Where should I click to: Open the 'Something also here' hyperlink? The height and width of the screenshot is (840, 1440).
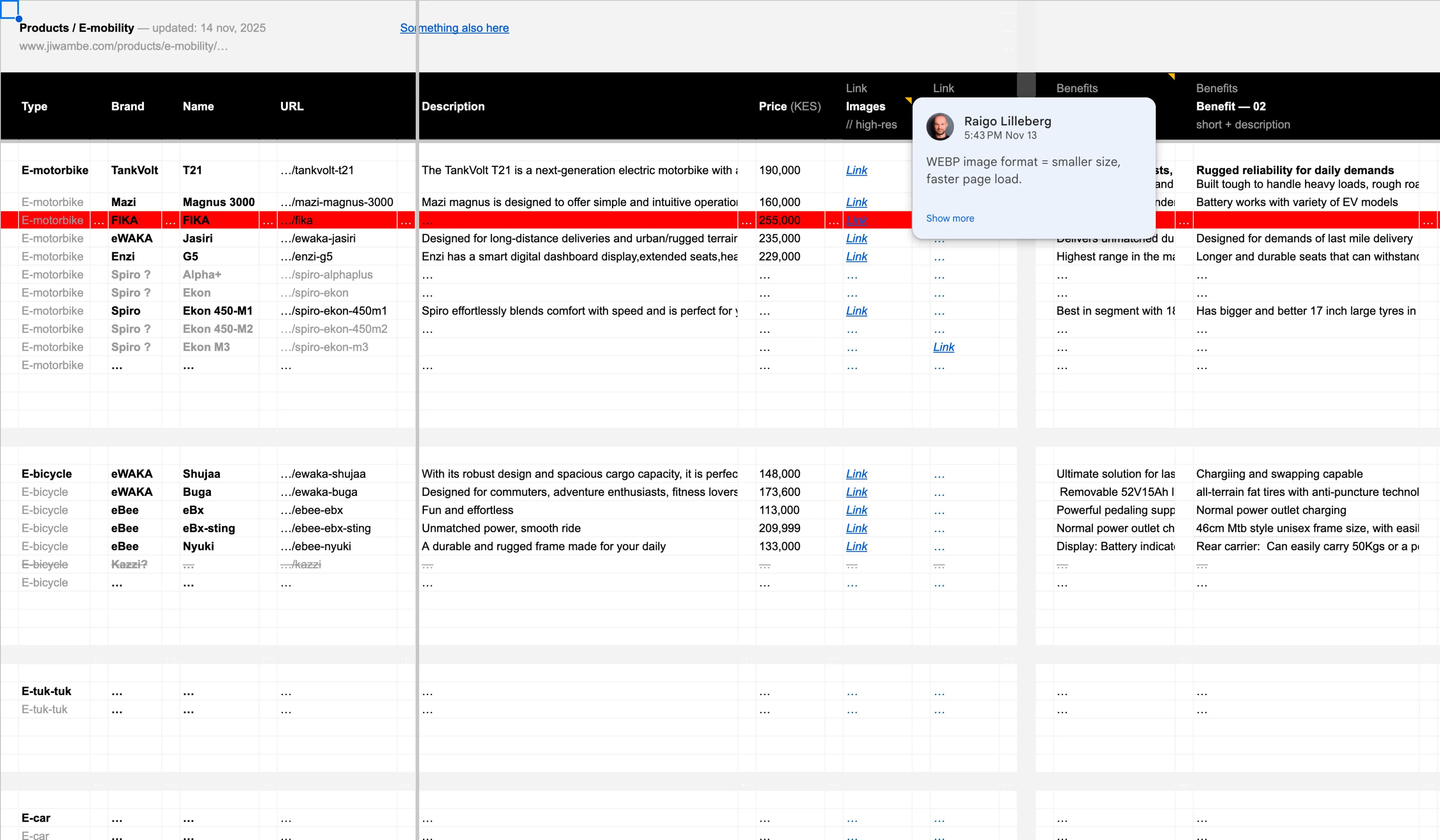point(454,27)
